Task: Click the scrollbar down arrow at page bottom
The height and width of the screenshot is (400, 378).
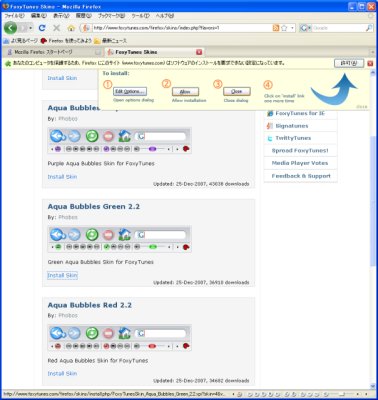Action: pyautogui.click(x=373, y=386)
